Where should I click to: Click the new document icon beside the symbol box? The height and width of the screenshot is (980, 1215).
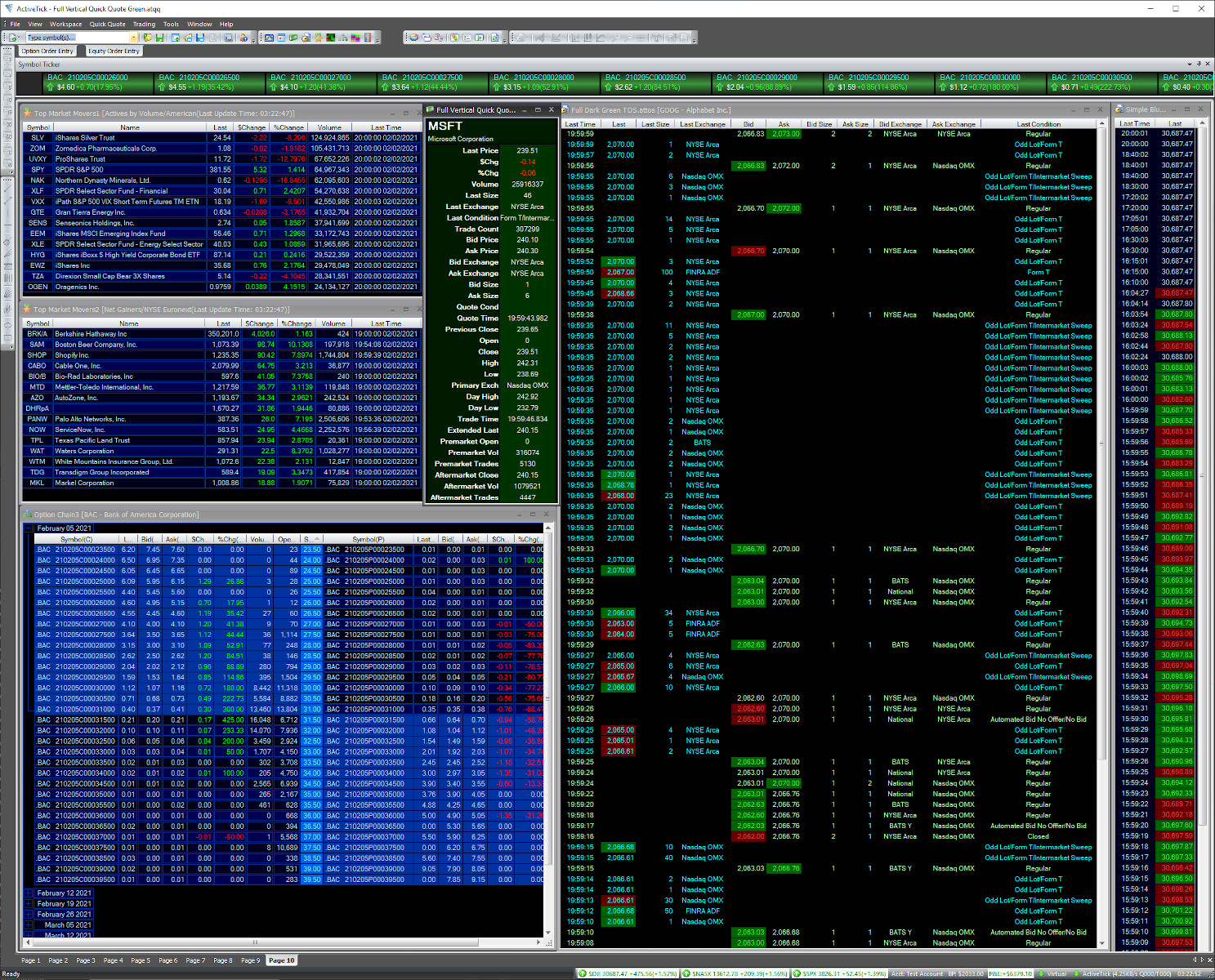(x=13, y=38)
